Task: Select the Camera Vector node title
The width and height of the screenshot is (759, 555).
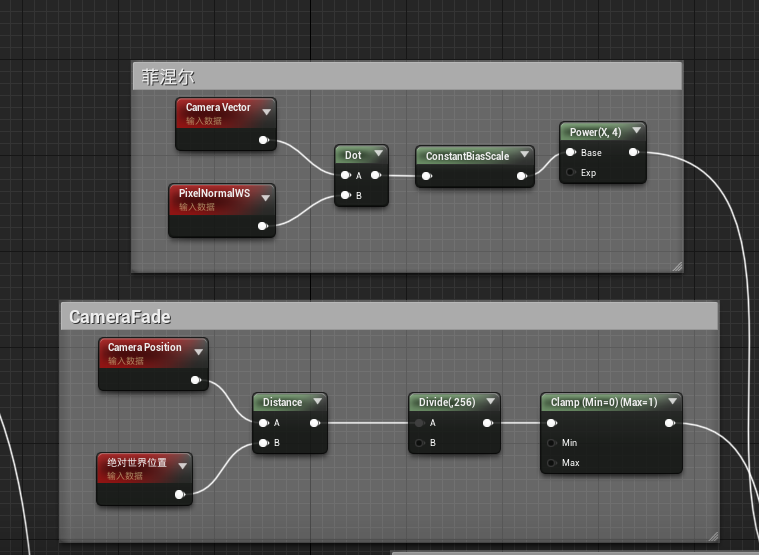Action: [x=218, y=107]
